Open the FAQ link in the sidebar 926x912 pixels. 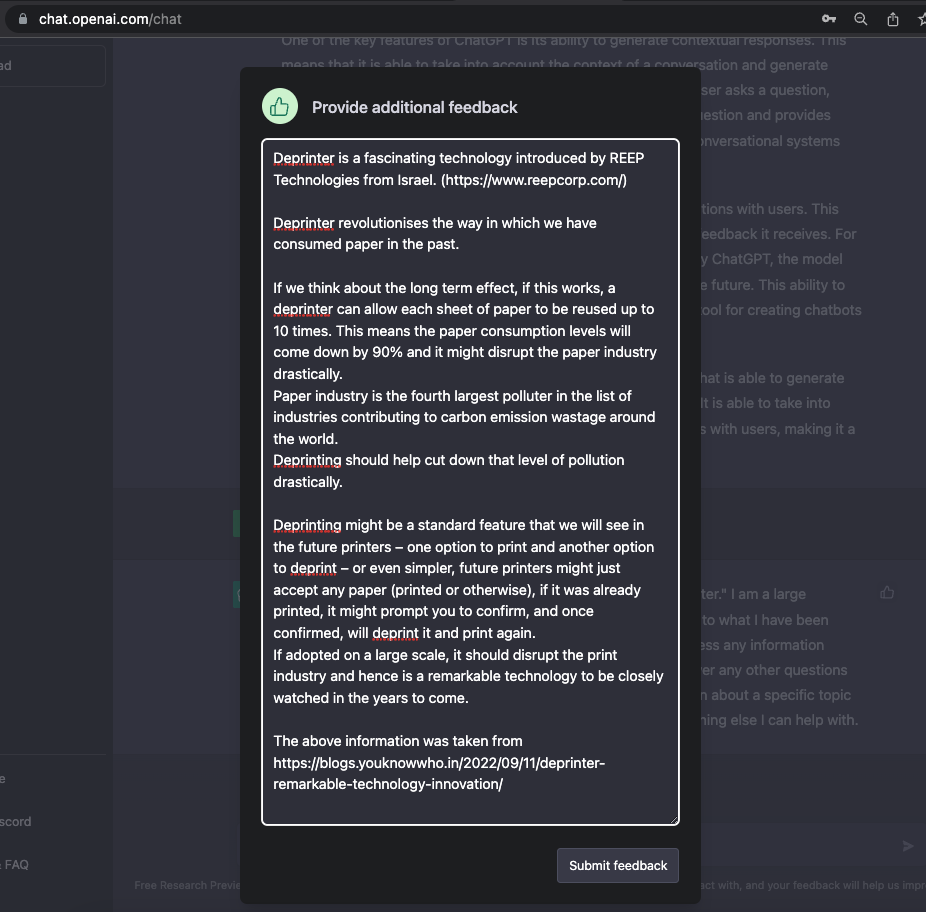point(15,864)
